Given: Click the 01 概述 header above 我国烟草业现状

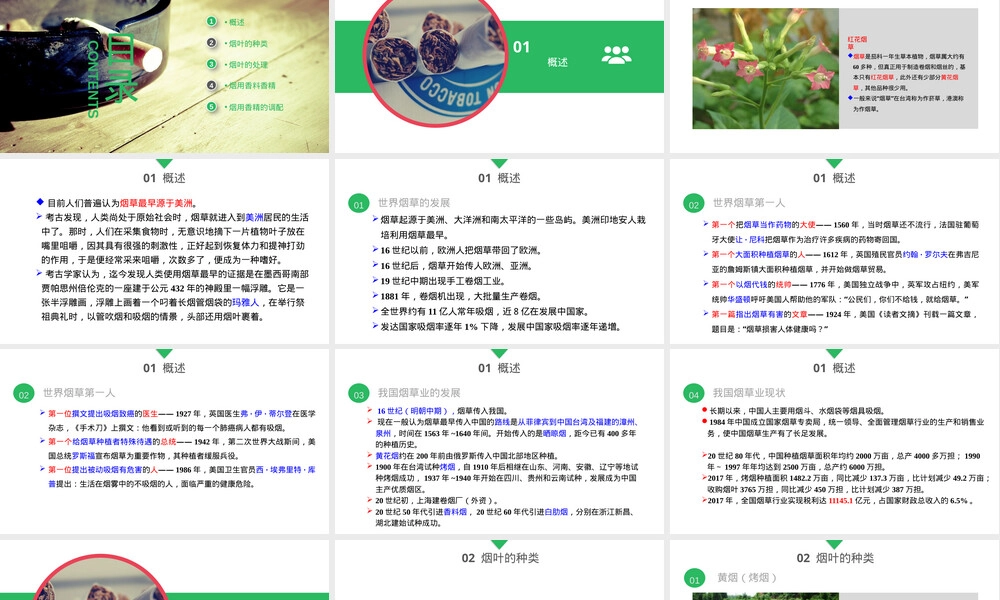Looking at the screenshot, I should [834, 368].
